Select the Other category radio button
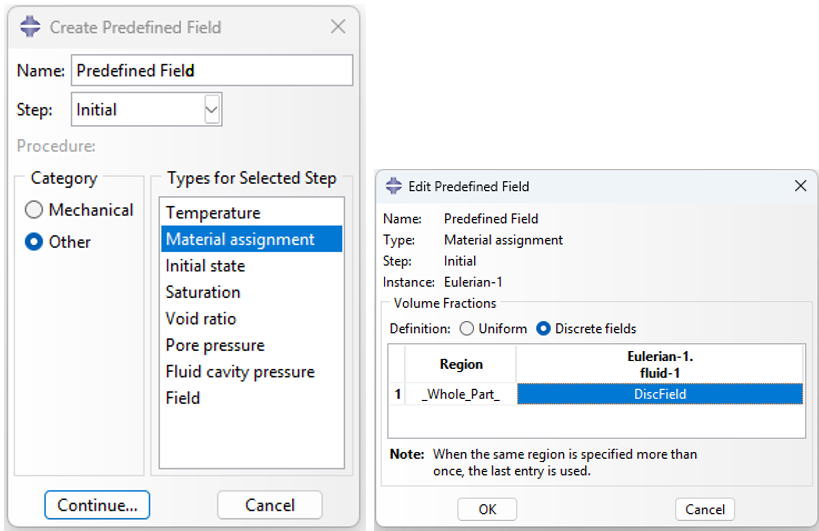 [x=35, y=242]
